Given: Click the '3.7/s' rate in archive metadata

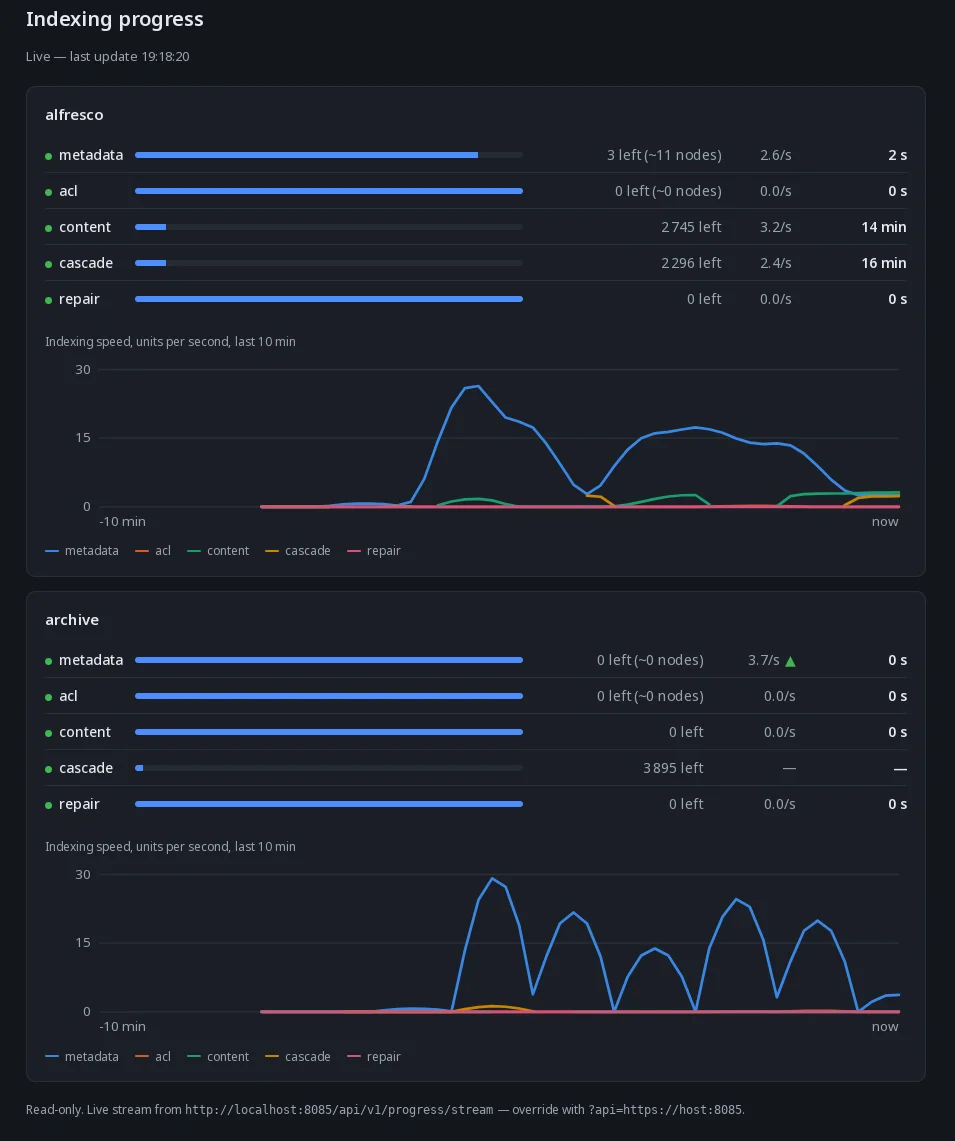Looking at the screenshot, I should tap(764, 660).
